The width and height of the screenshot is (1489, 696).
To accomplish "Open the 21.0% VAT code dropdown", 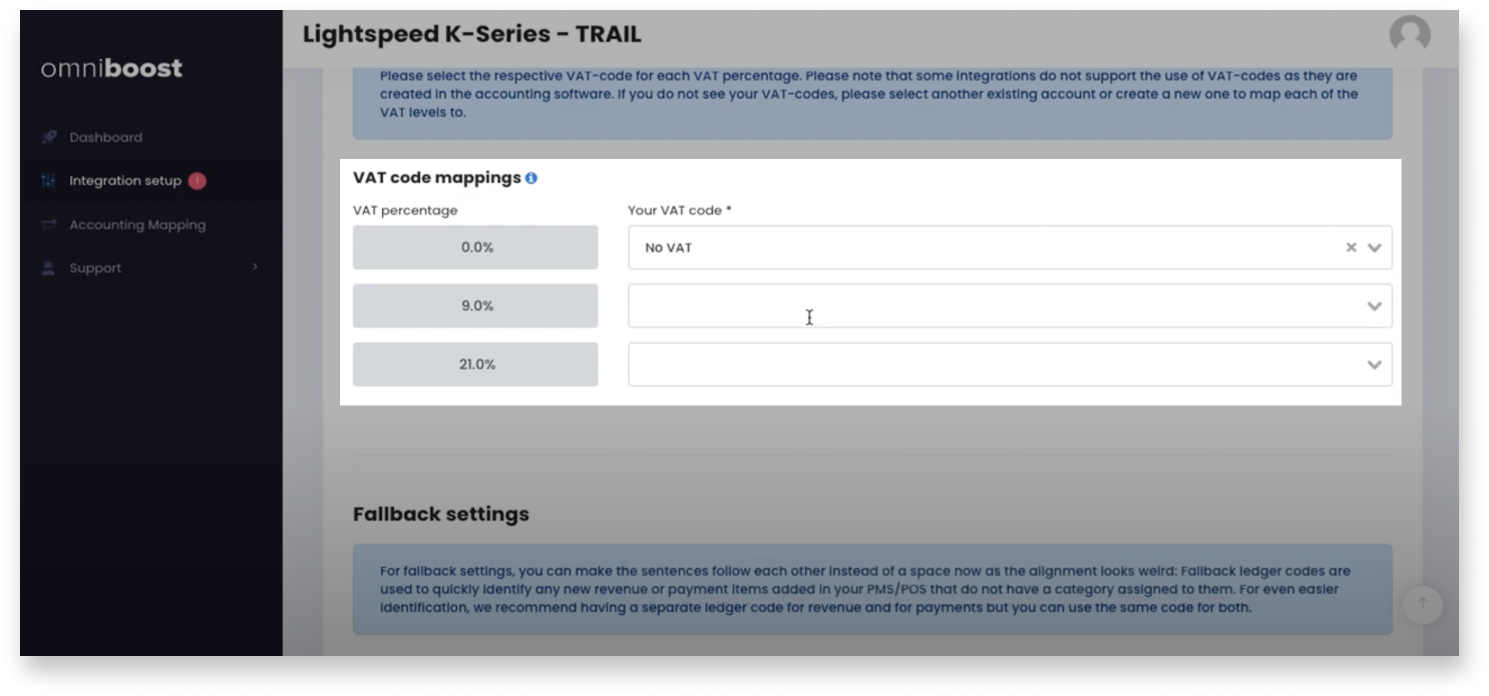I will 1009,365.
